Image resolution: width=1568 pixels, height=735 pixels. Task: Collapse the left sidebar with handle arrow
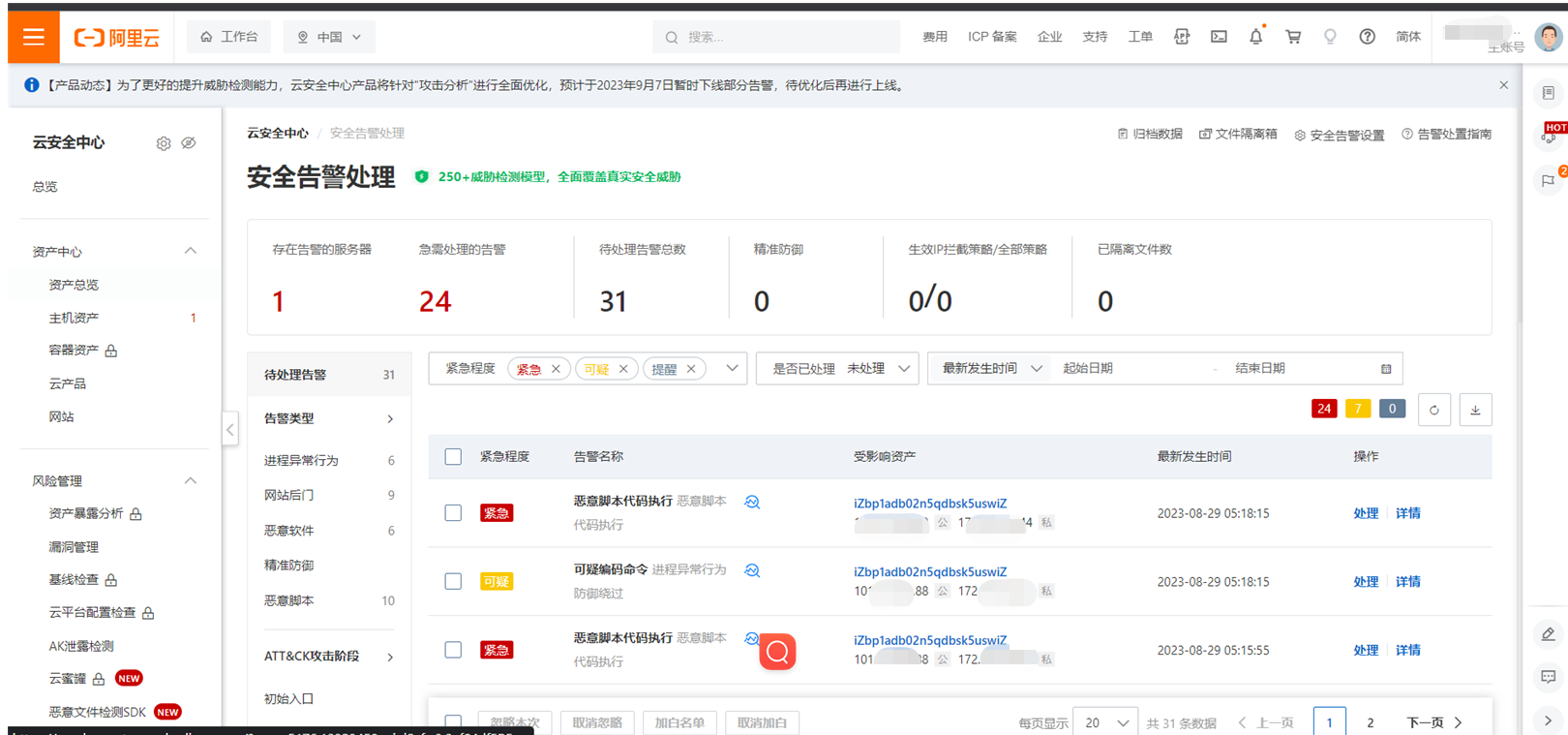(229, 429)
